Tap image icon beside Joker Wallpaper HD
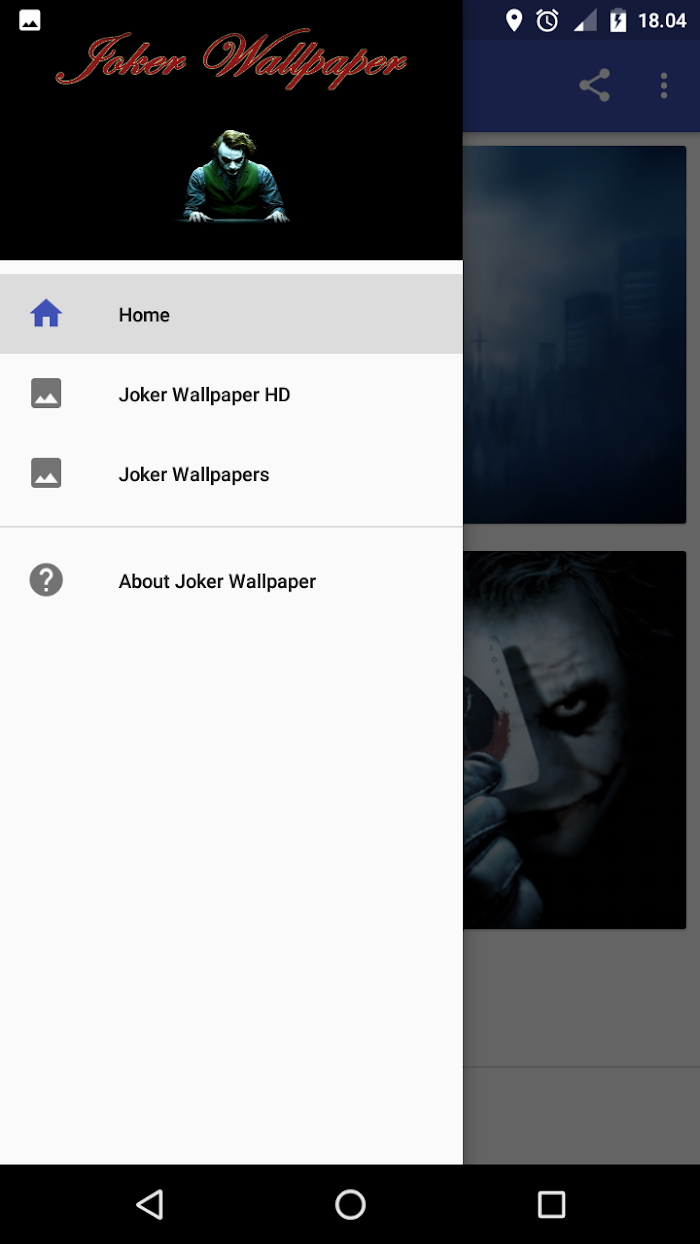 tap(46, 394)
